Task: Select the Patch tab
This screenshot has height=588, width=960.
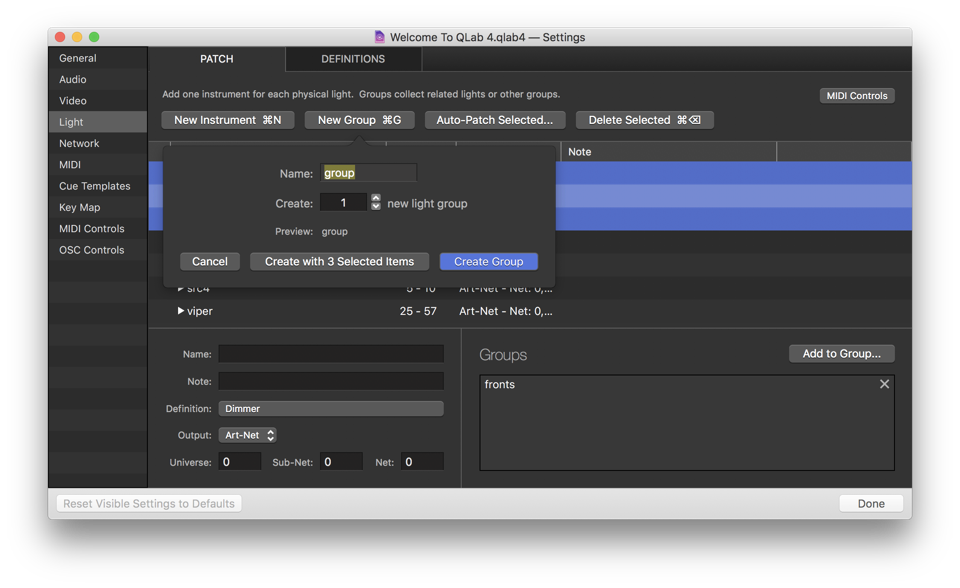Action: (217, 59)
